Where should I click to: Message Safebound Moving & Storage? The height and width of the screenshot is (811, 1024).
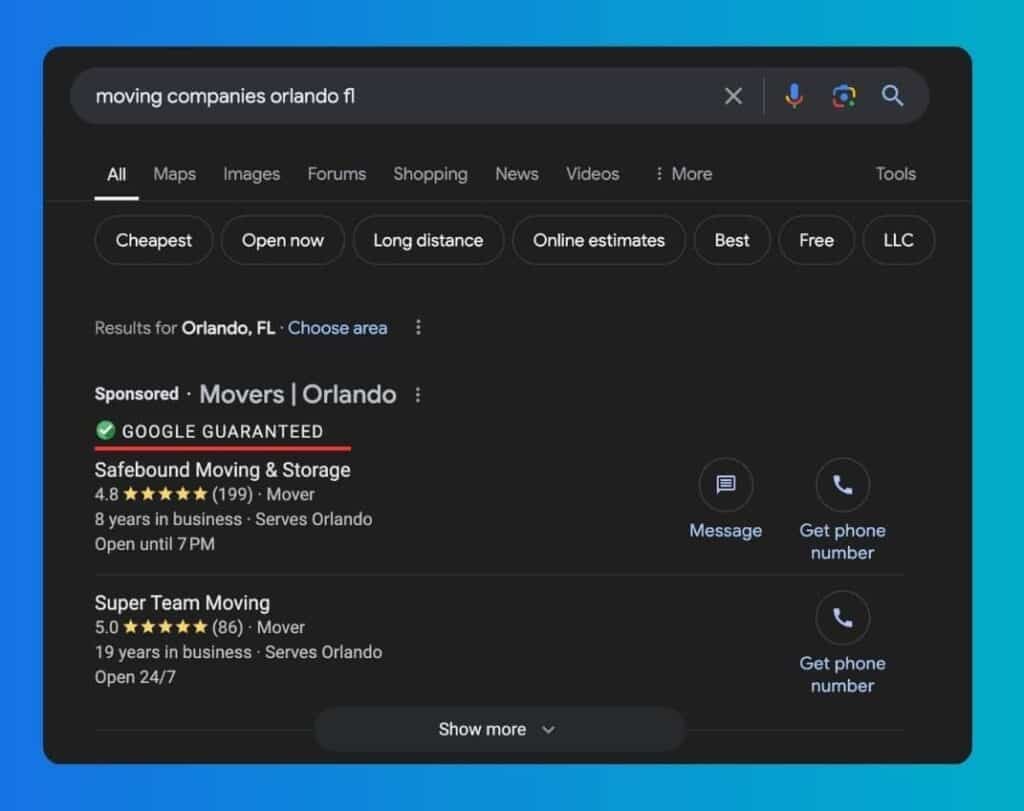point(725,500)
